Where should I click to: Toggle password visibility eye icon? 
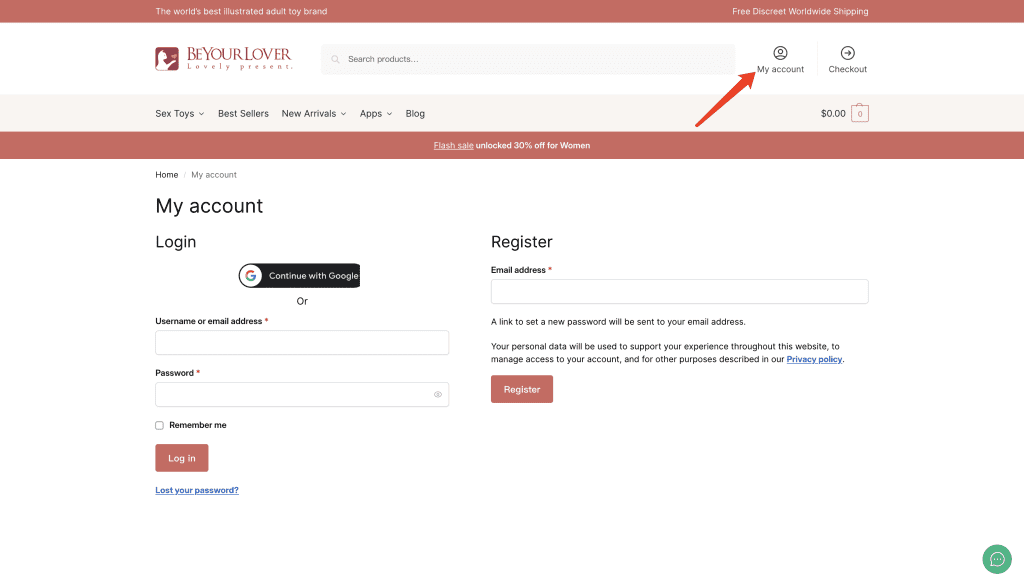437,395
